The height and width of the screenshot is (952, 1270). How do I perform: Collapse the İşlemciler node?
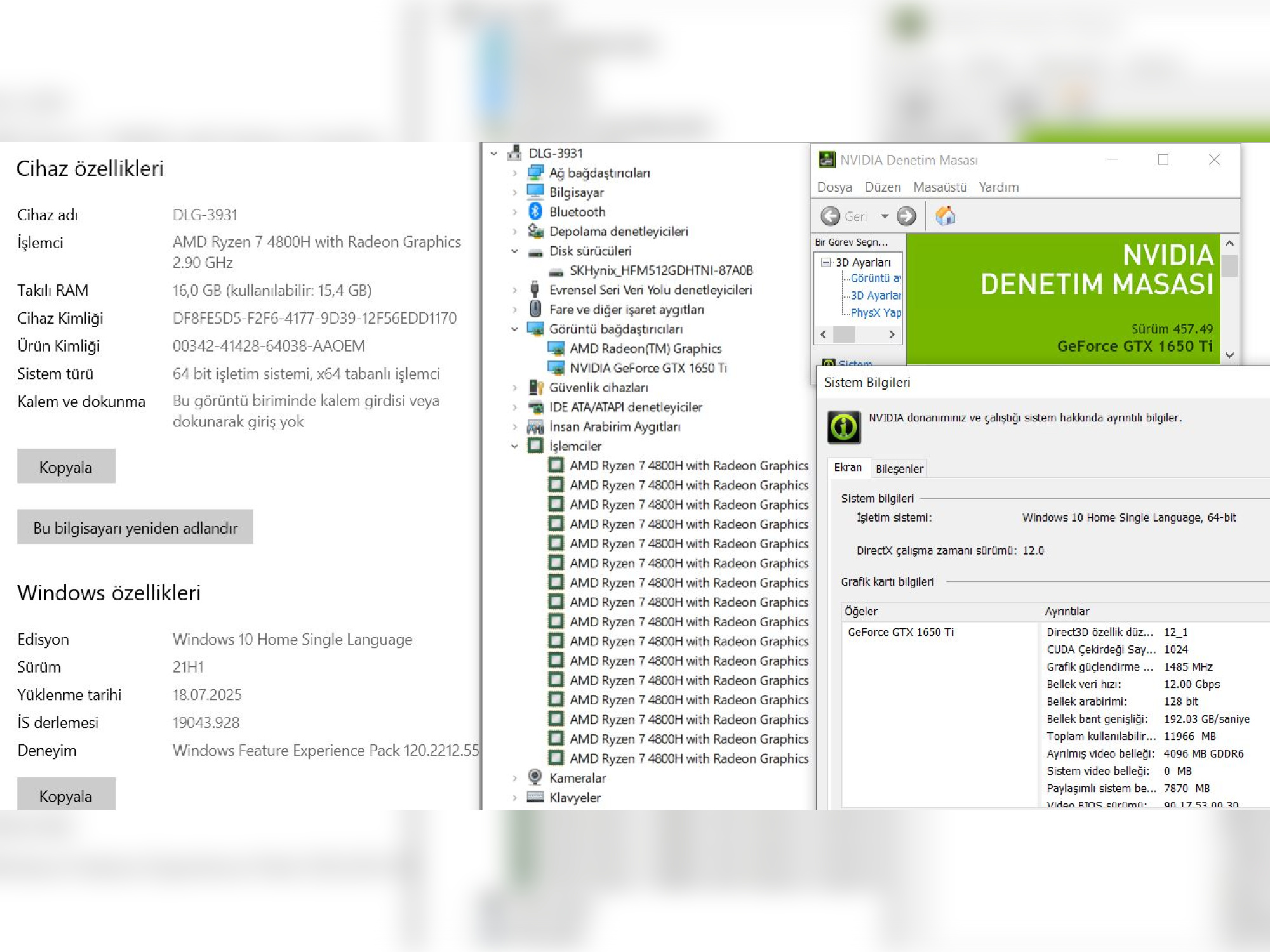(514, 446)
